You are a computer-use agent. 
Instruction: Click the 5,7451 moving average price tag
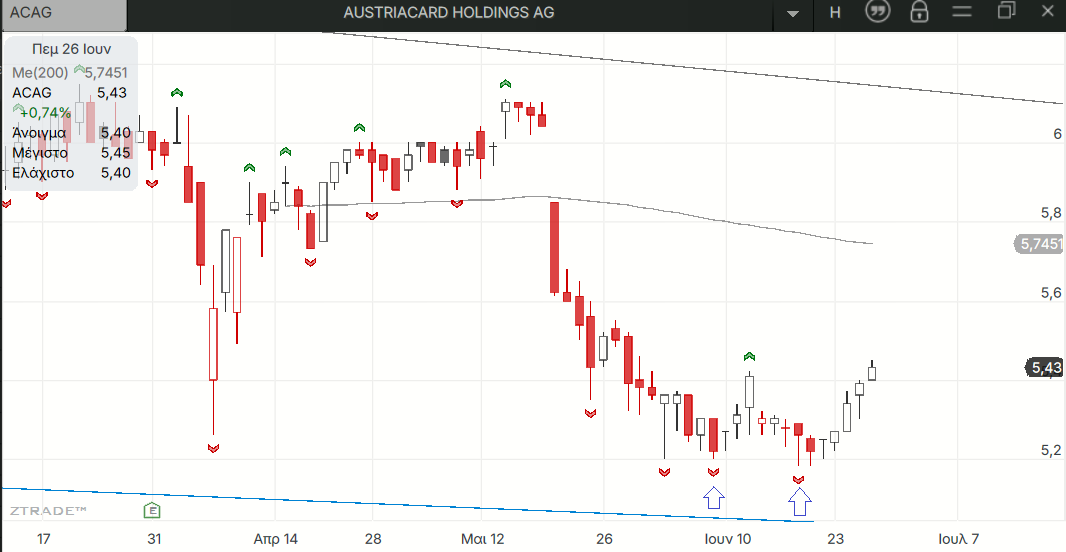[1039, 243]
